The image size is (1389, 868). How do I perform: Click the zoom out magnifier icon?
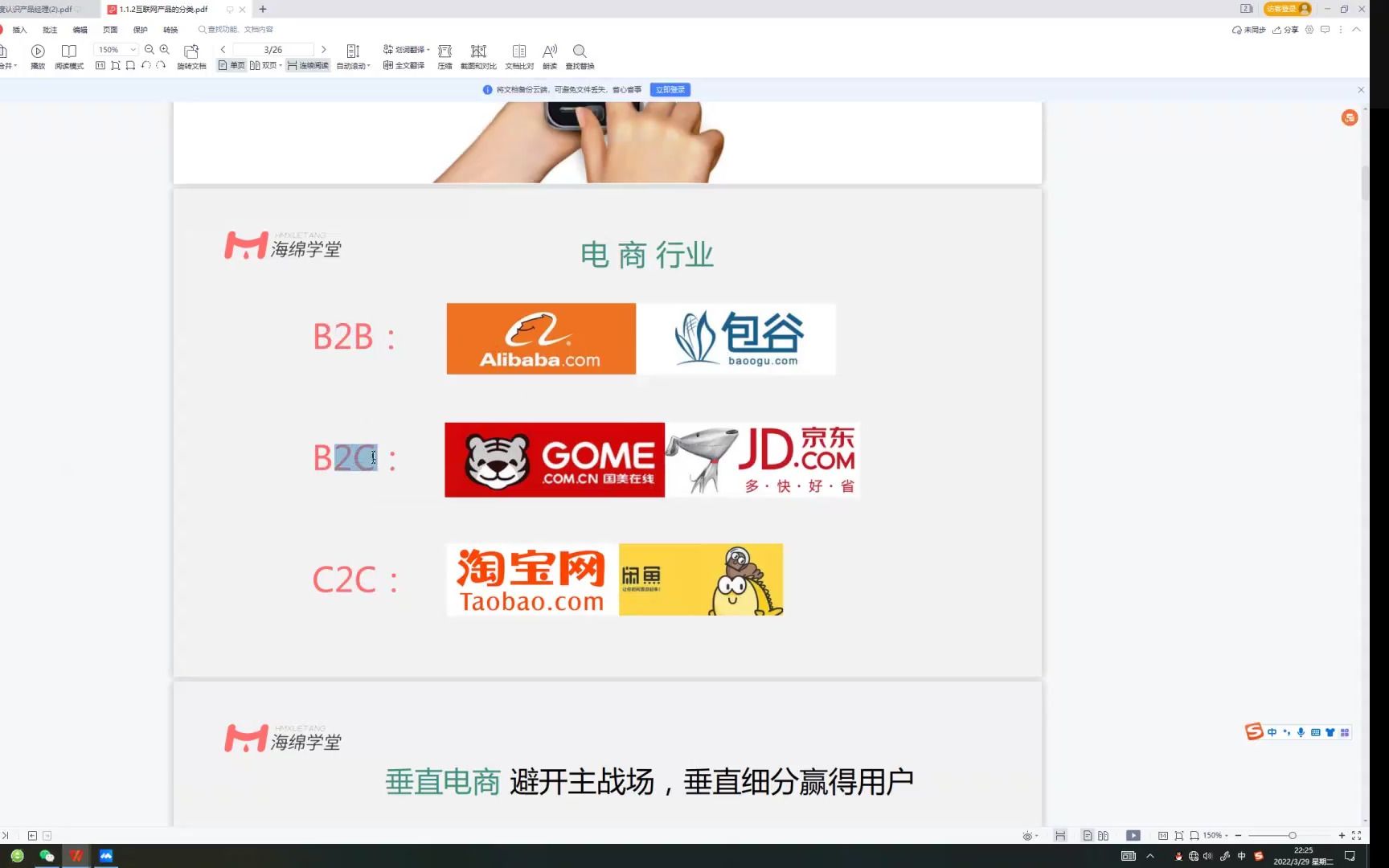(149, 50)
